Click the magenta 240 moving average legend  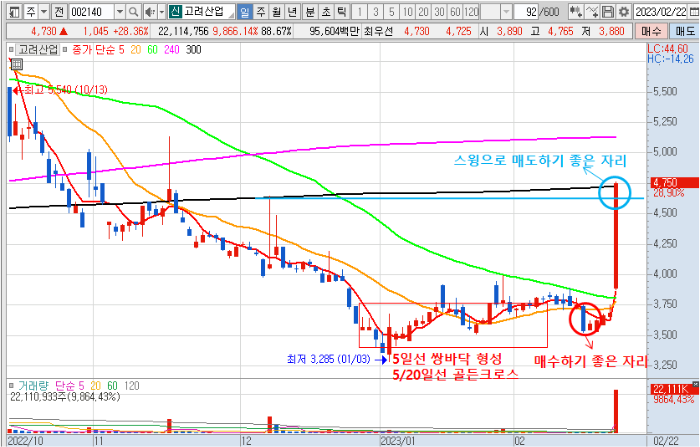click(x=171, y=50)
